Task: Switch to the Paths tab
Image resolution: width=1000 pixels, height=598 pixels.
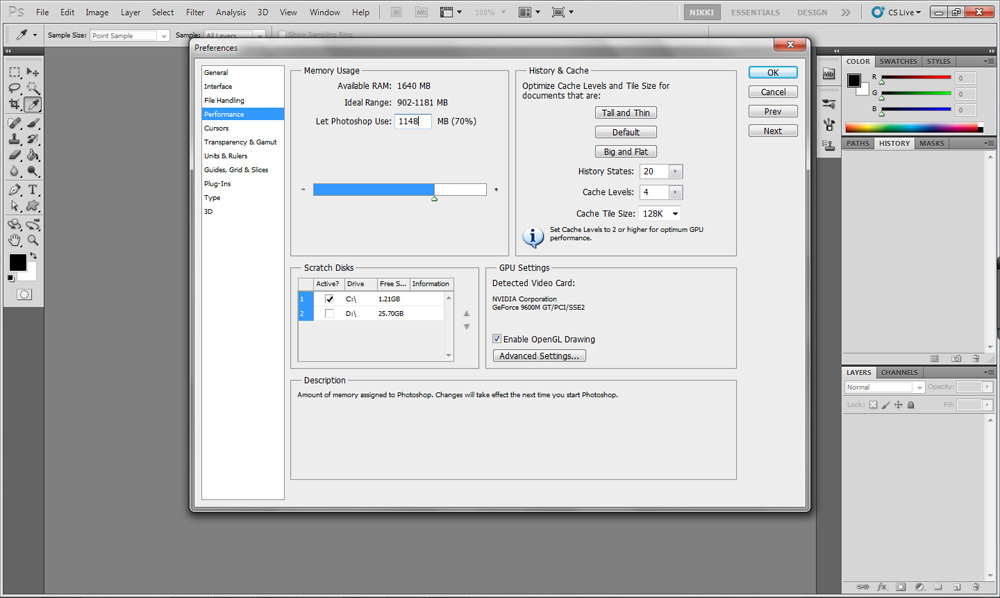Action: pos(858,143)
